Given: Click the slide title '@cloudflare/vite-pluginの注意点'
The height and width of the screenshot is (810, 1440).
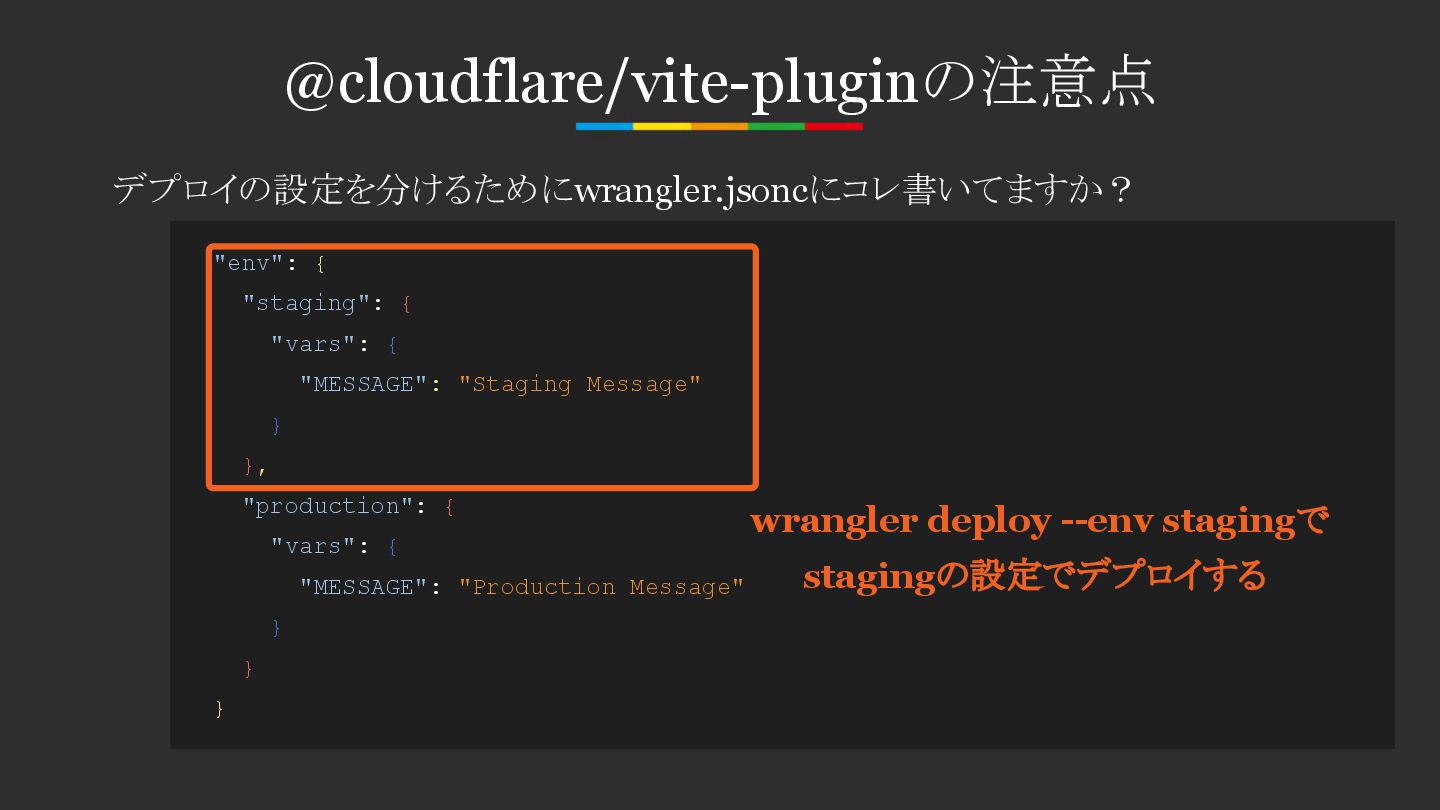Looking at the screenshot, I should pyautogui.click(x=720, y=82).
